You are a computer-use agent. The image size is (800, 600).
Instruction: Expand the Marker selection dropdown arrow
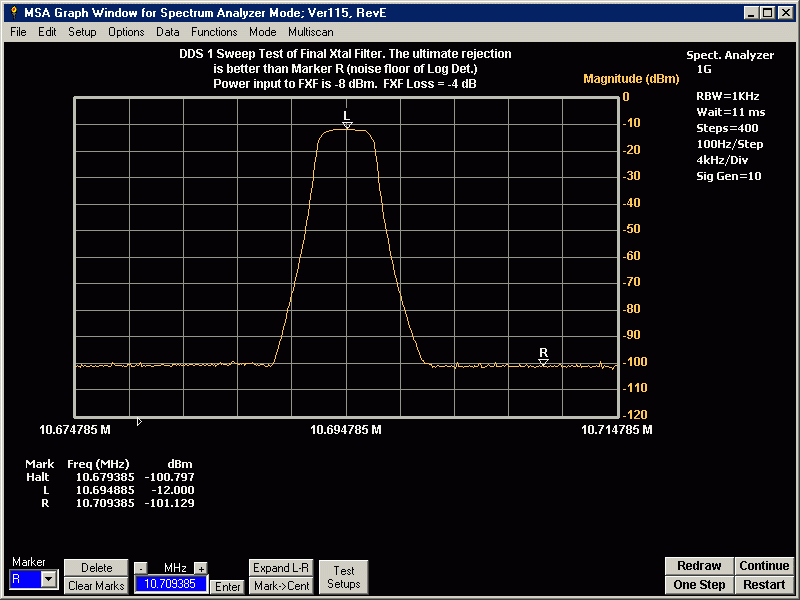tap(49, 579)
